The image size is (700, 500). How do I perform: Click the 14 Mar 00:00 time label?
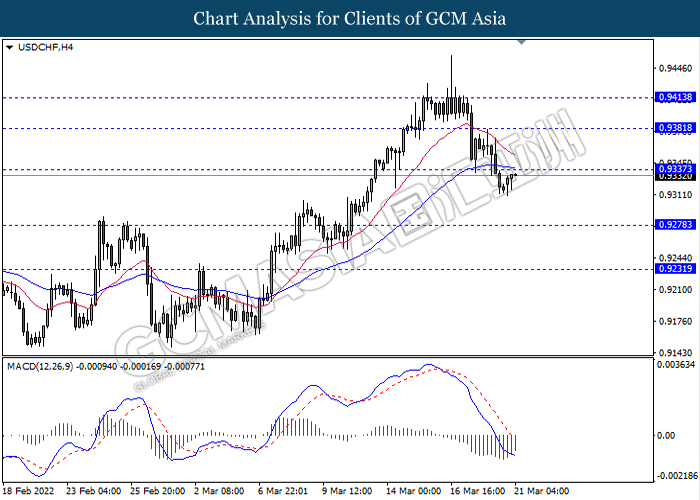pos(413,491)
